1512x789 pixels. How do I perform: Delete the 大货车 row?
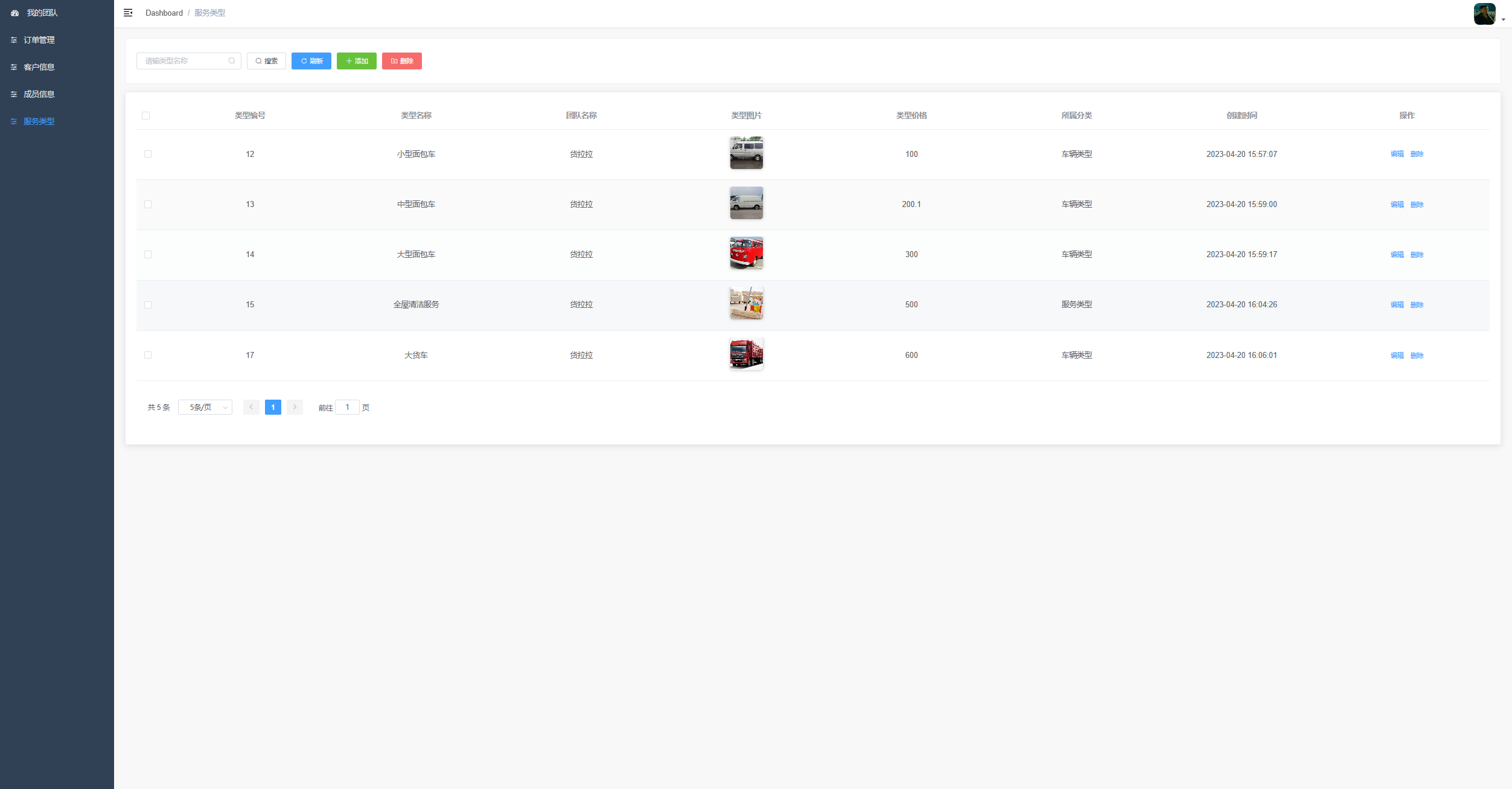pyautogui.click(x=1417, y=356)
